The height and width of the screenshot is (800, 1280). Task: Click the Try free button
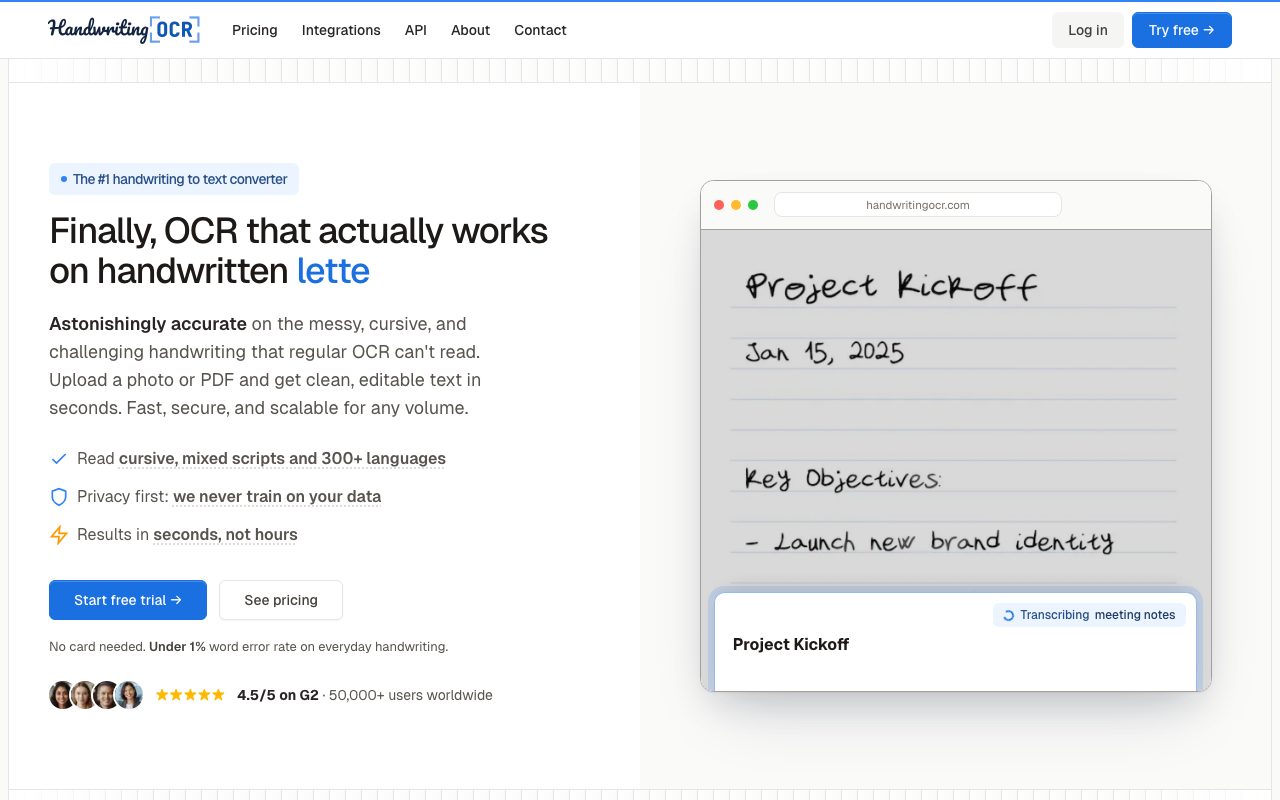pyautogui.click(x=1182, y=30)
